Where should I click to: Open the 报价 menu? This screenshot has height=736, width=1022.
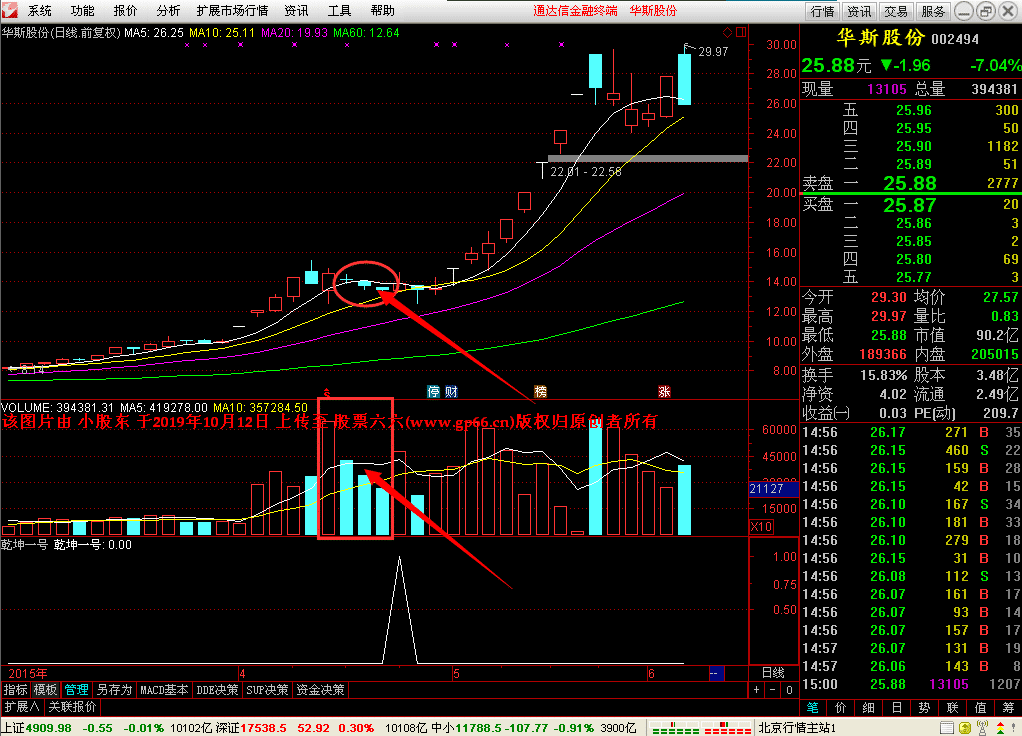tap(125, 10)
